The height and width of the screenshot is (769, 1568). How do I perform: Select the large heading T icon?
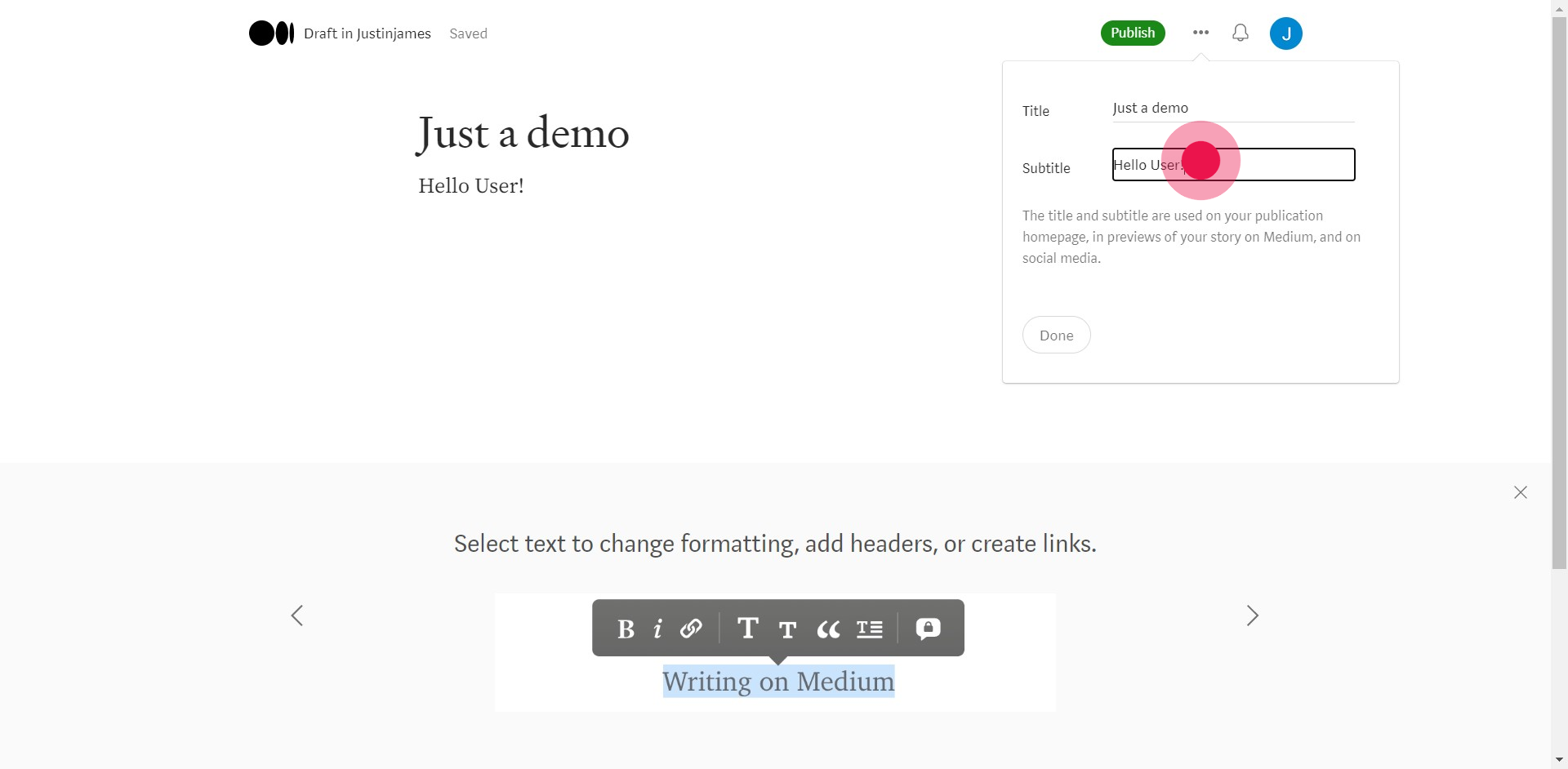(747, 628)
